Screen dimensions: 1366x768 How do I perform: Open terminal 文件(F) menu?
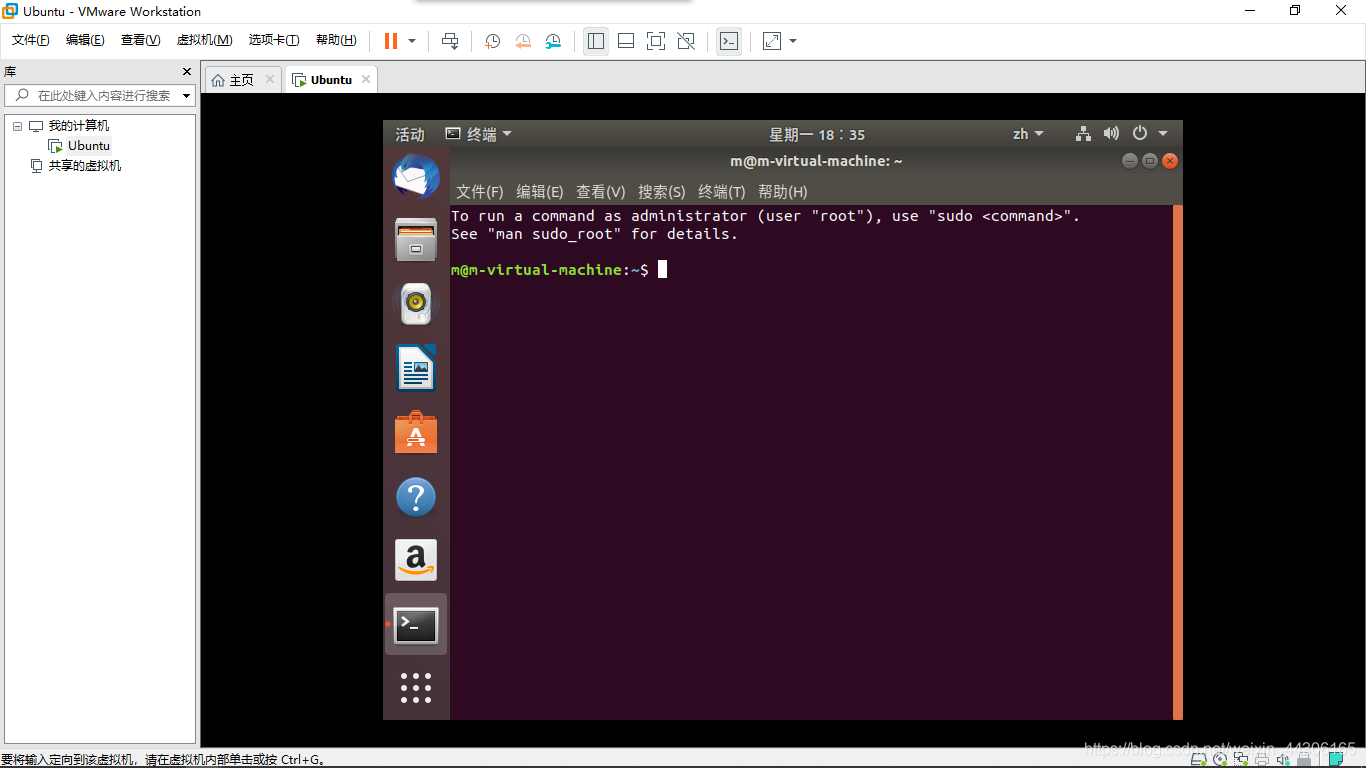(x=480, y=192)
